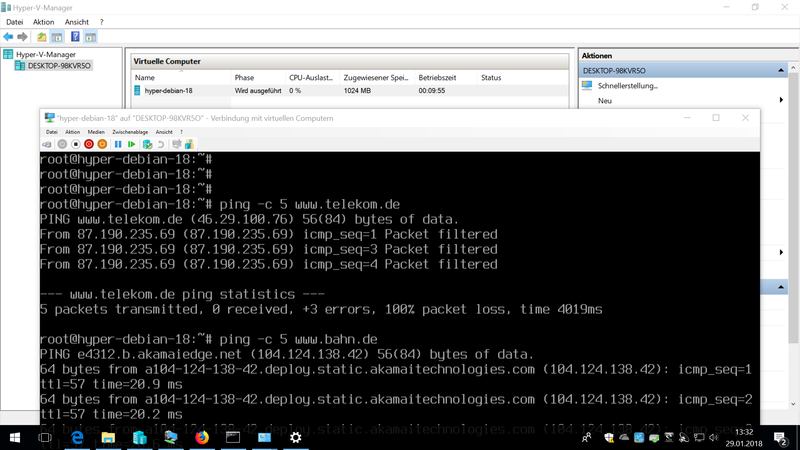Open Datei menu in Hyper-V Manager
Viewport: 800px width, 450px height.
[x=14, y=22]
